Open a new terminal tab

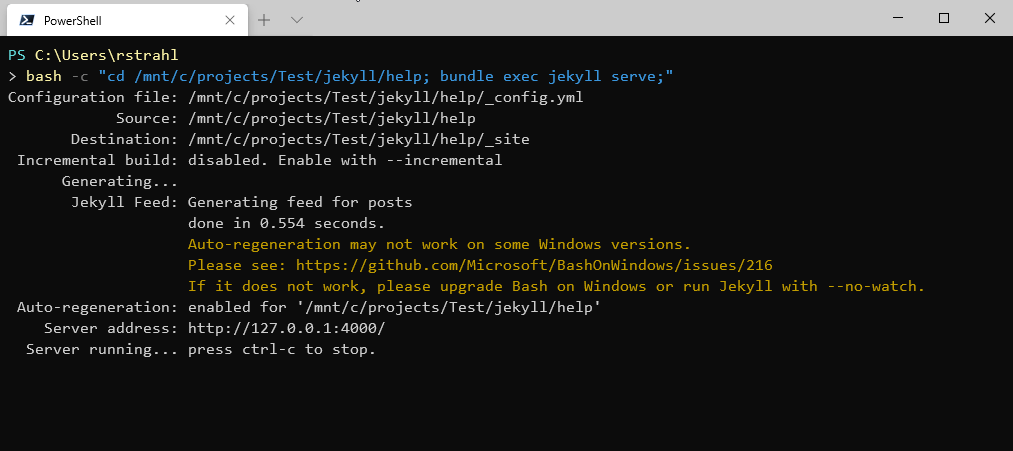click(x=264, y=20)
